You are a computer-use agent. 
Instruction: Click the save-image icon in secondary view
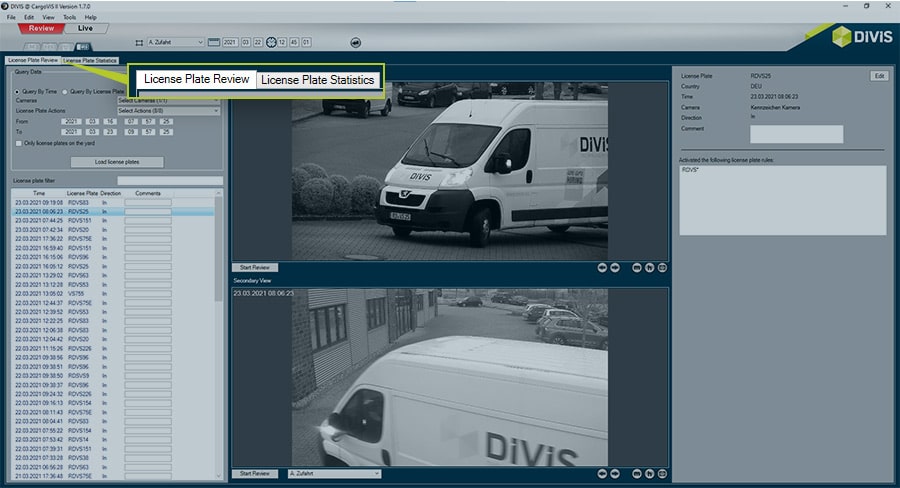coord(637,474)
